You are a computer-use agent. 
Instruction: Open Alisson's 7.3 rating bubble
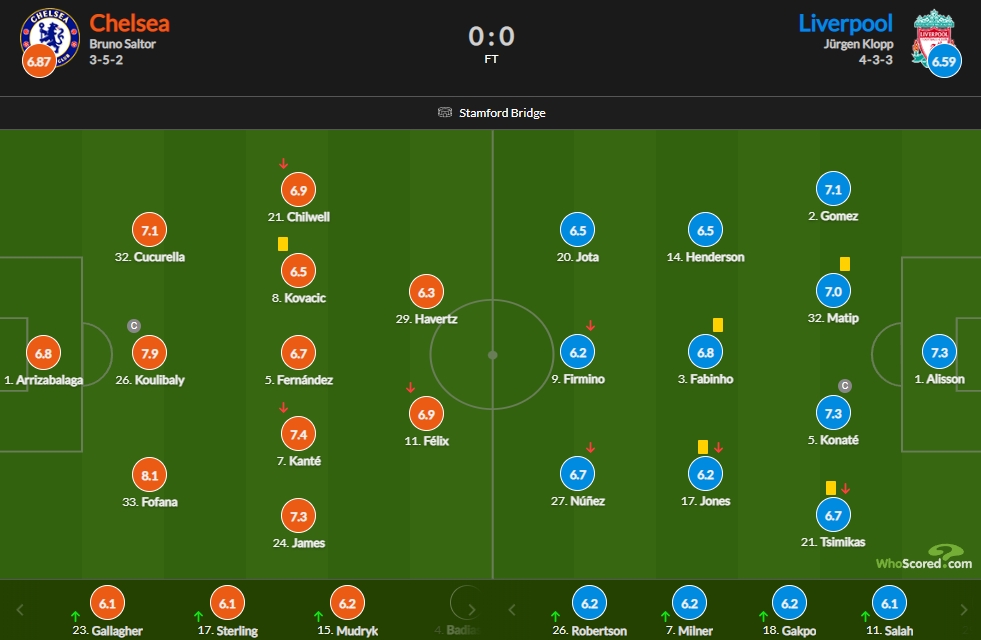click(939, 352)
